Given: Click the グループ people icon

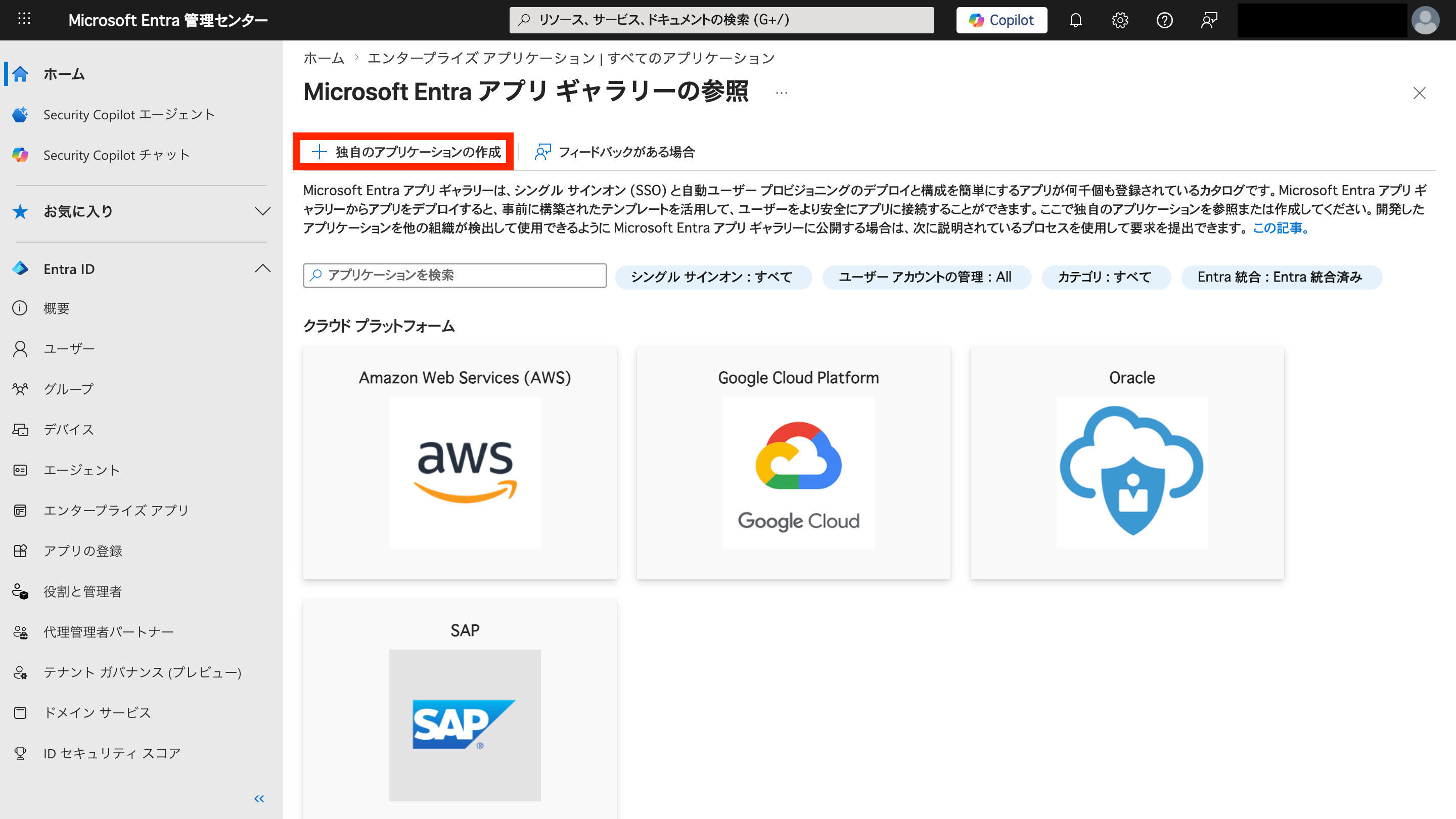Looking at the screenshot, I should coord(20,389).
